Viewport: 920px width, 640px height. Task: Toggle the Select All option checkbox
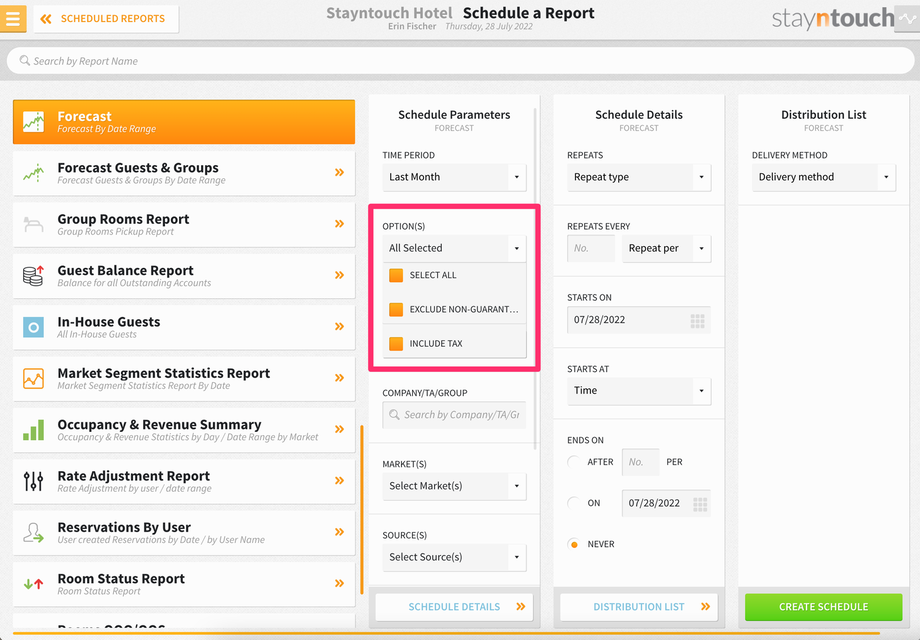tap(396, 275)
